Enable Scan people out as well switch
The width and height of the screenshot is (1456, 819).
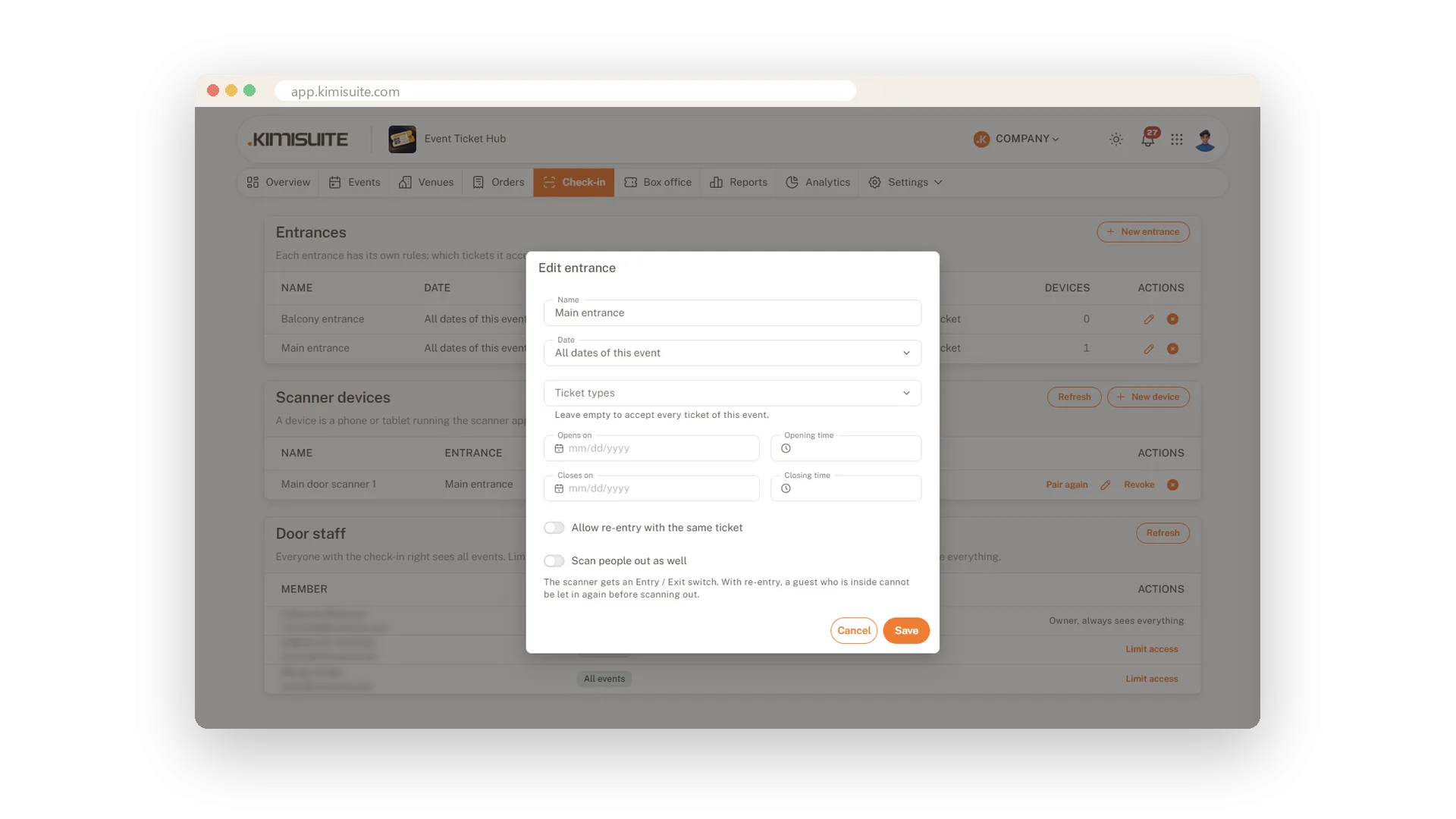point(554,561)
